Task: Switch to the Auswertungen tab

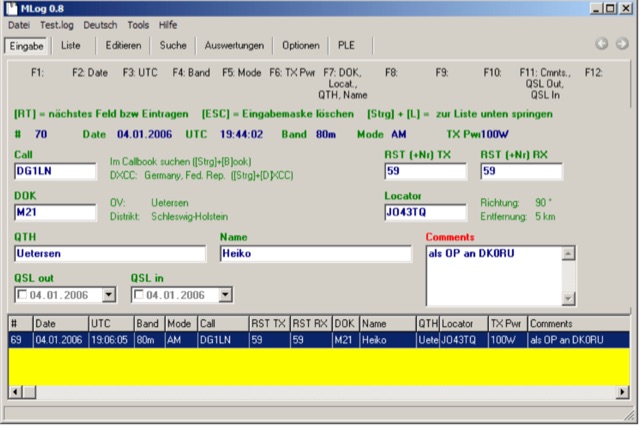Action: point(234,45)
